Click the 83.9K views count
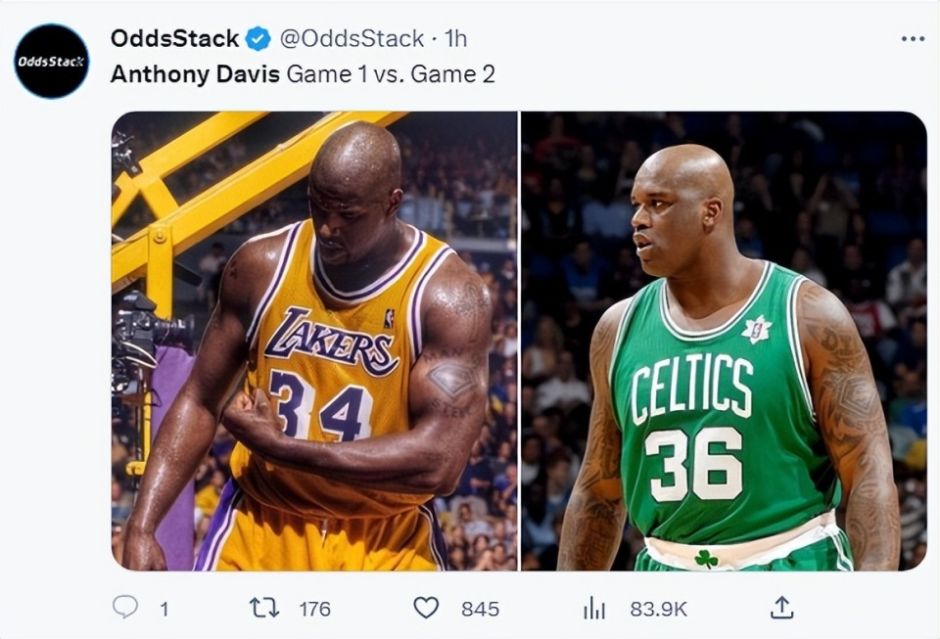 (x=656, y=608)
